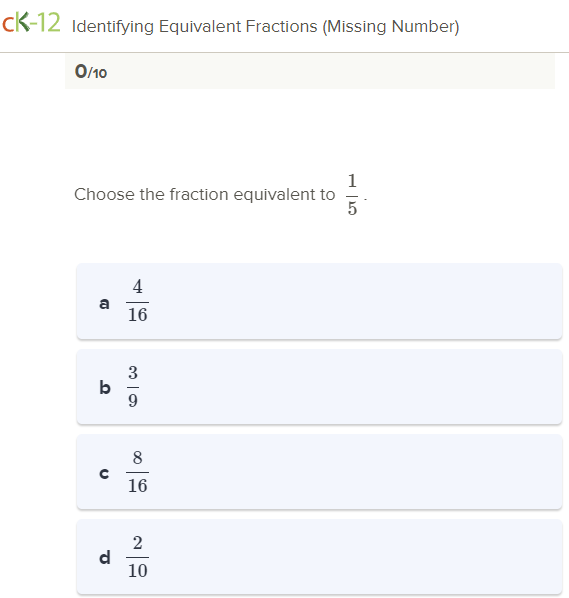
Task: Click the letter d option label
Action: pyautogui.click(x=105, y=558)
